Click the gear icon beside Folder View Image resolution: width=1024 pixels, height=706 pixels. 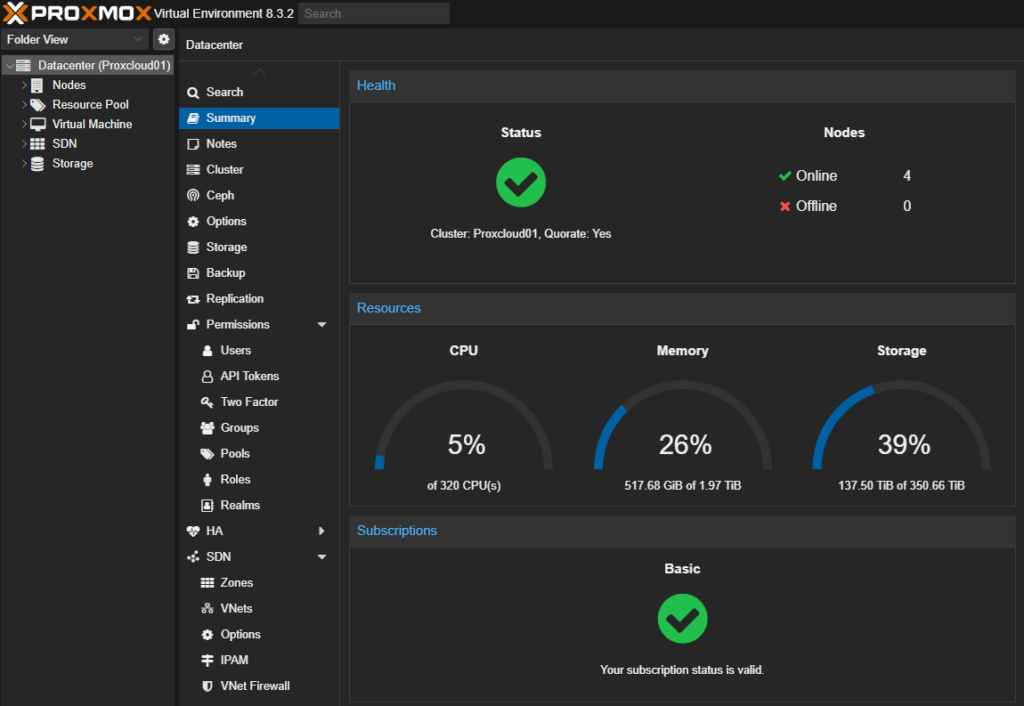coord(164,39)
